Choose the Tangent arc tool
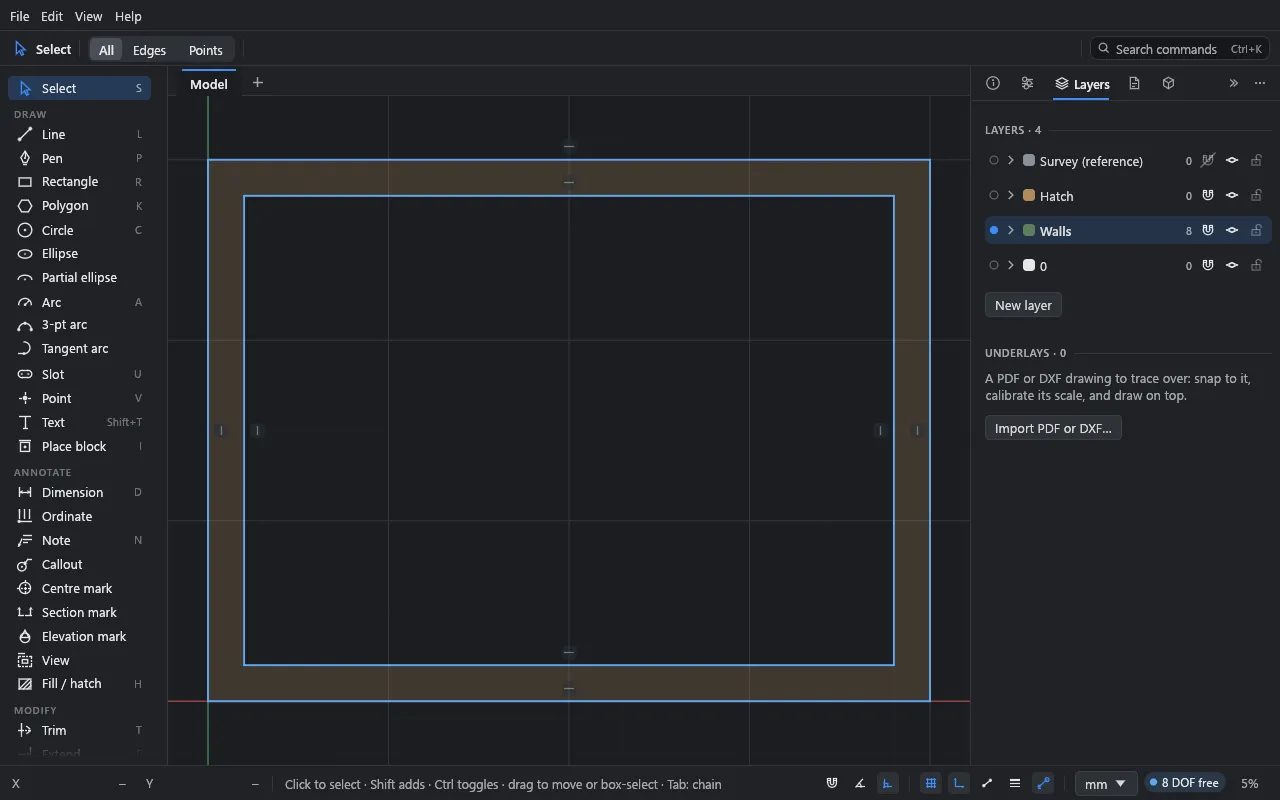Screen dimensions: 1280x800 pyautogui.click(x=80, y=349)
